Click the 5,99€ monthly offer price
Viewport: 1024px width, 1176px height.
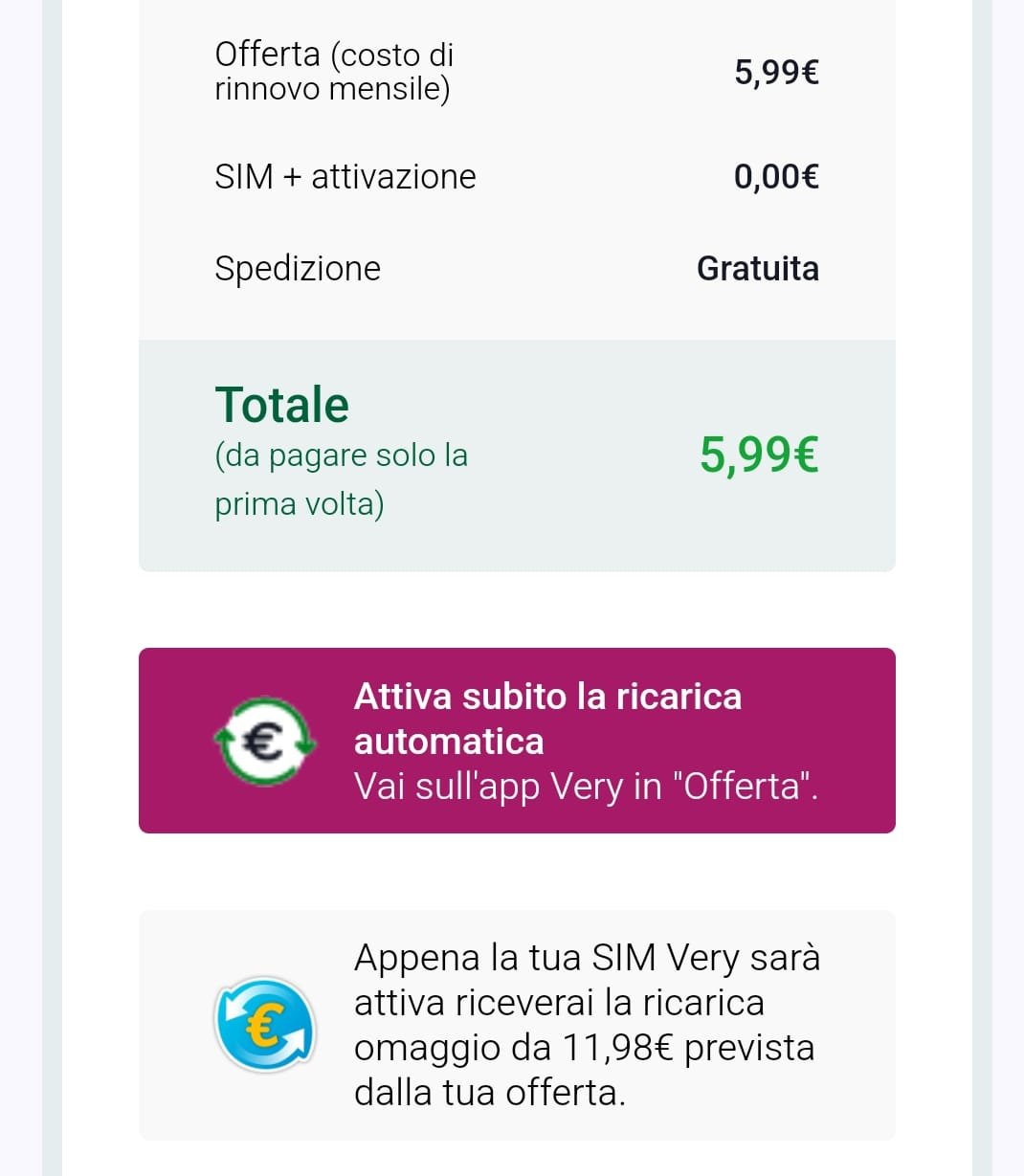776,72
